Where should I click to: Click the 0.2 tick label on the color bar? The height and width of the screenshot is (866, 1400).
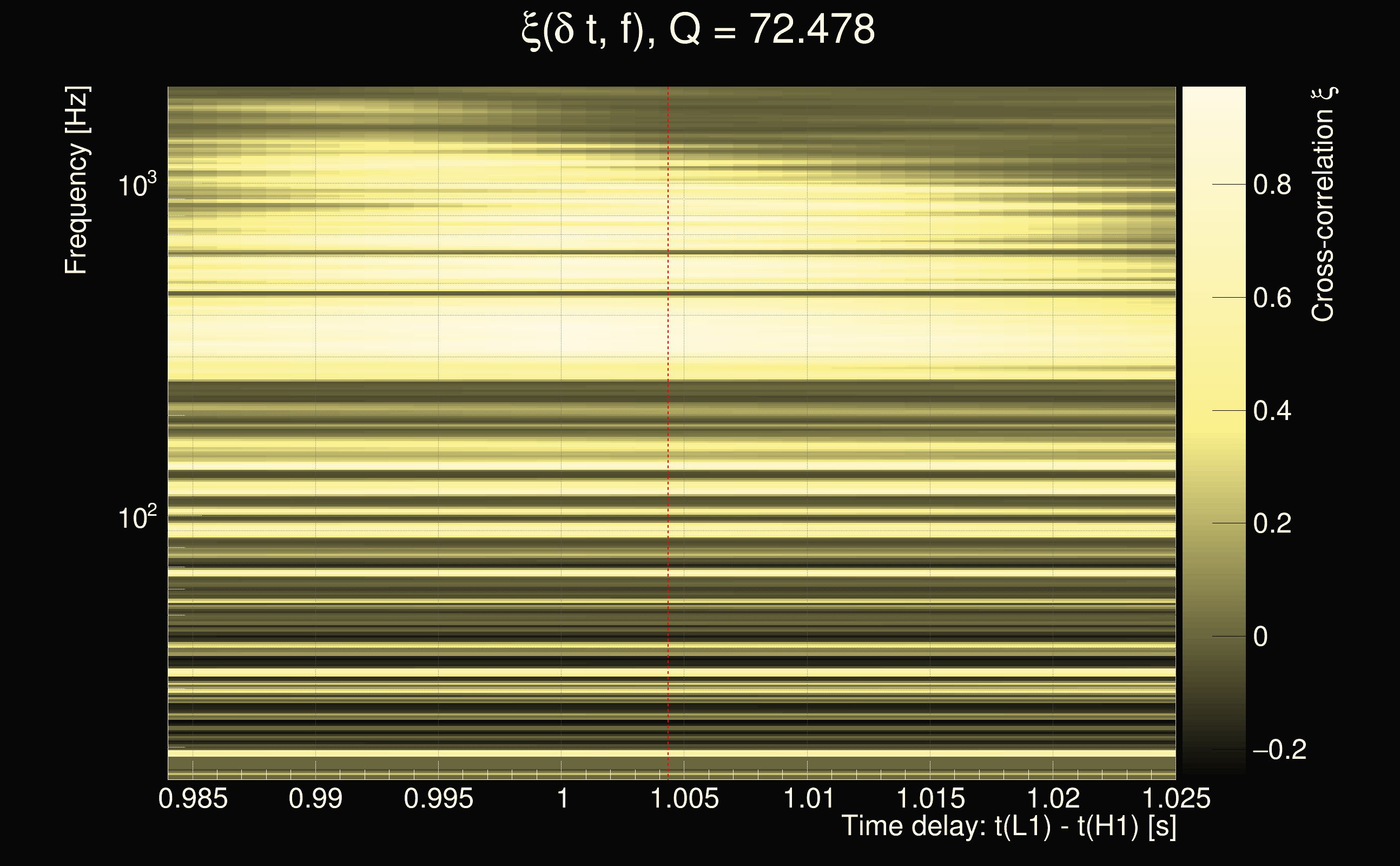1272,523
